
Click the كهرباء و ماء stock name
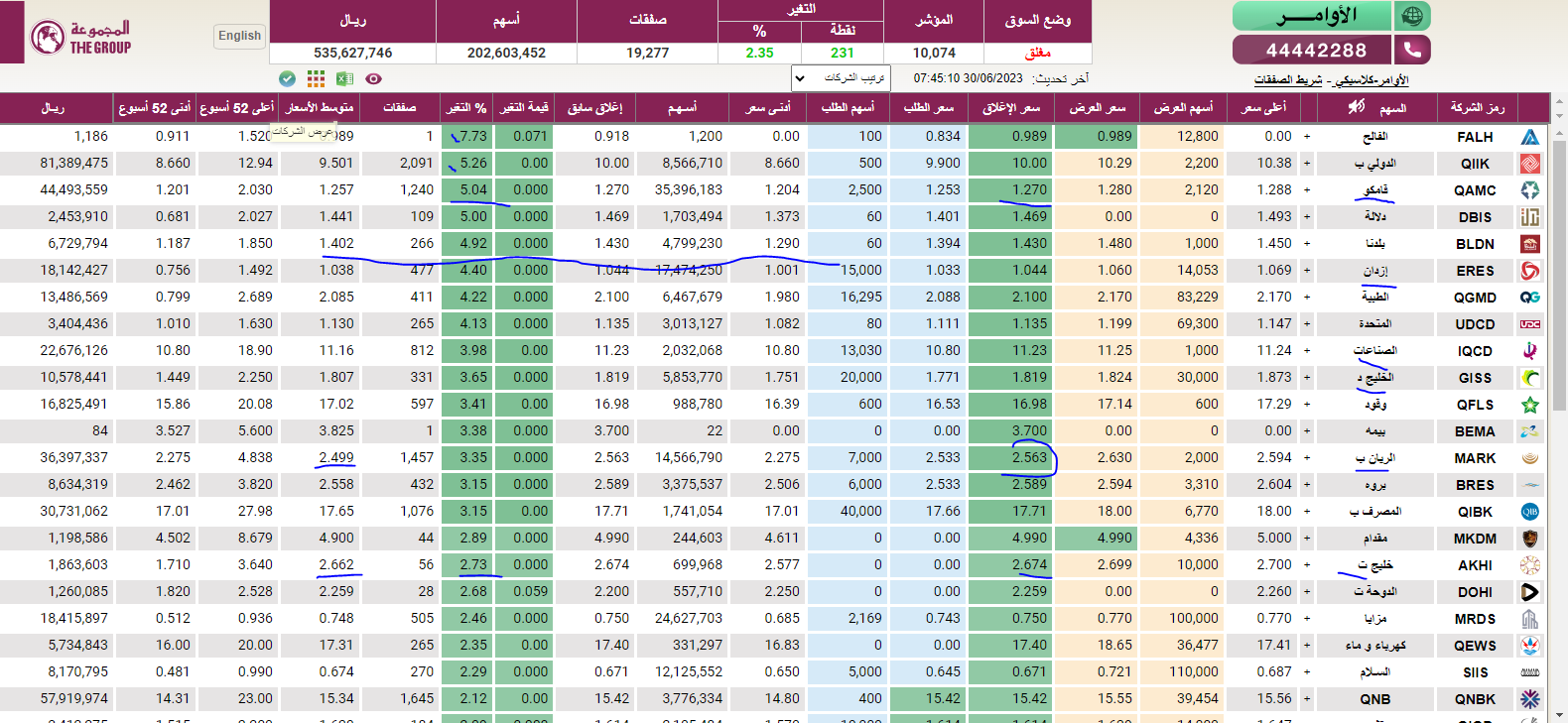[1375, 646]
